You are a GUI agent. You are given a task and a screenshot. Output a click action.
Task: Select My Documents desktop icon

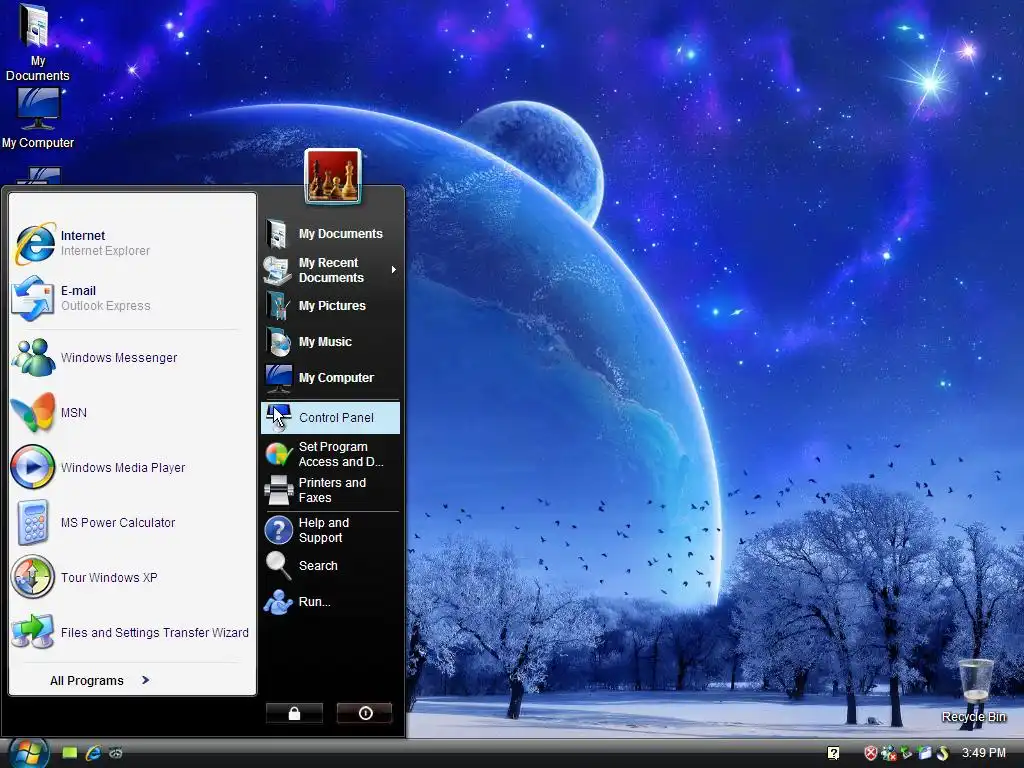37,42
